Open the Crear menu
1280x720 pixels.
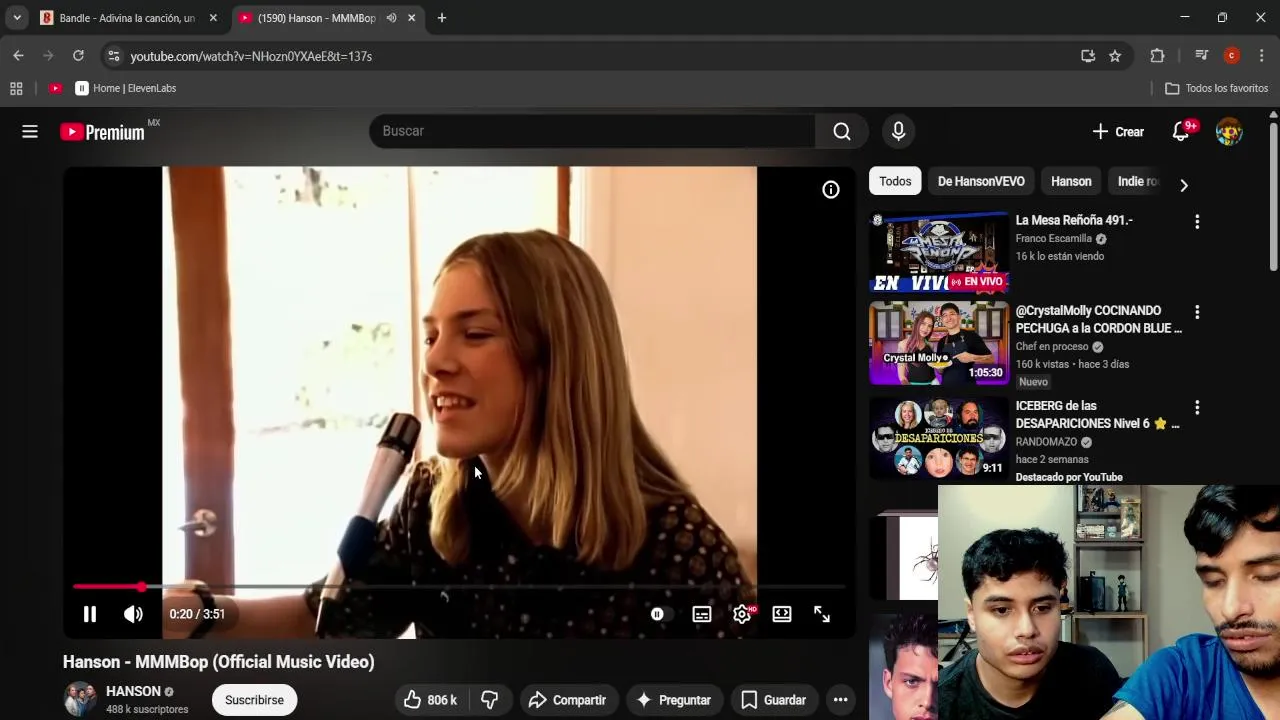tap(1118, 131)
